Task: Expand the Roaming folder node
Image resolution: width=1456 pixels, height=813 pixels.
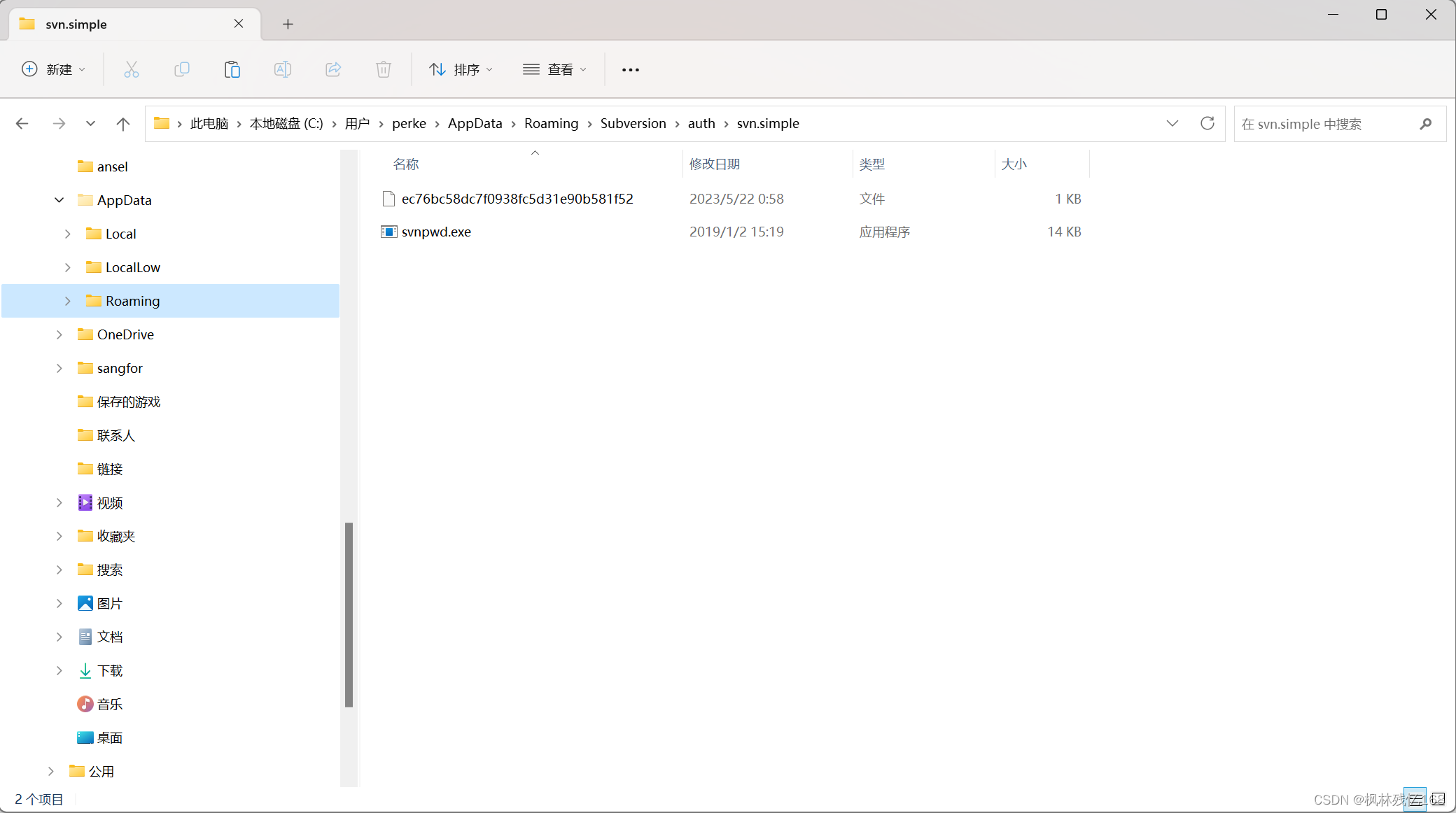Action: pos(67,301)
